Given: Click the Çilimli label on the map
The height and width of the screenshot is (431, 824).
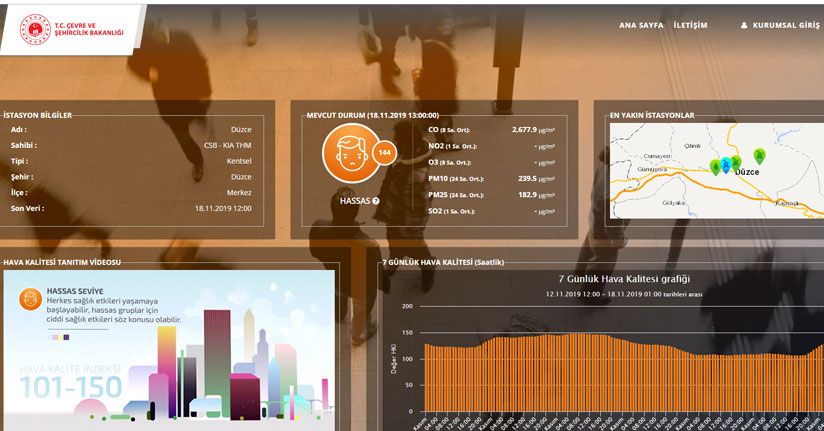Looking at the screenshot, I should point(692,146).
